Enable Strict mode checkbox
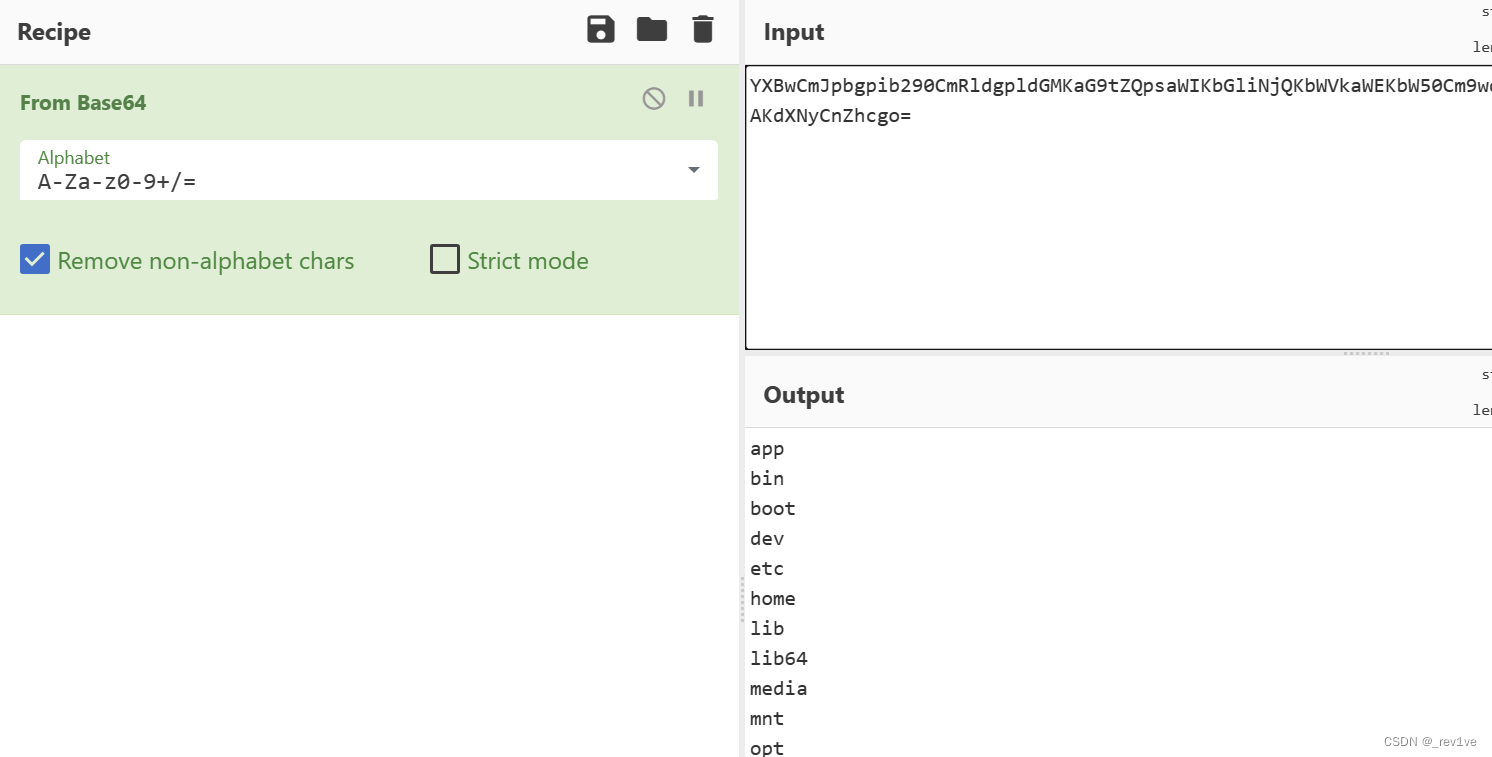Screen dimensions: 1492x757 coord(445,260)
